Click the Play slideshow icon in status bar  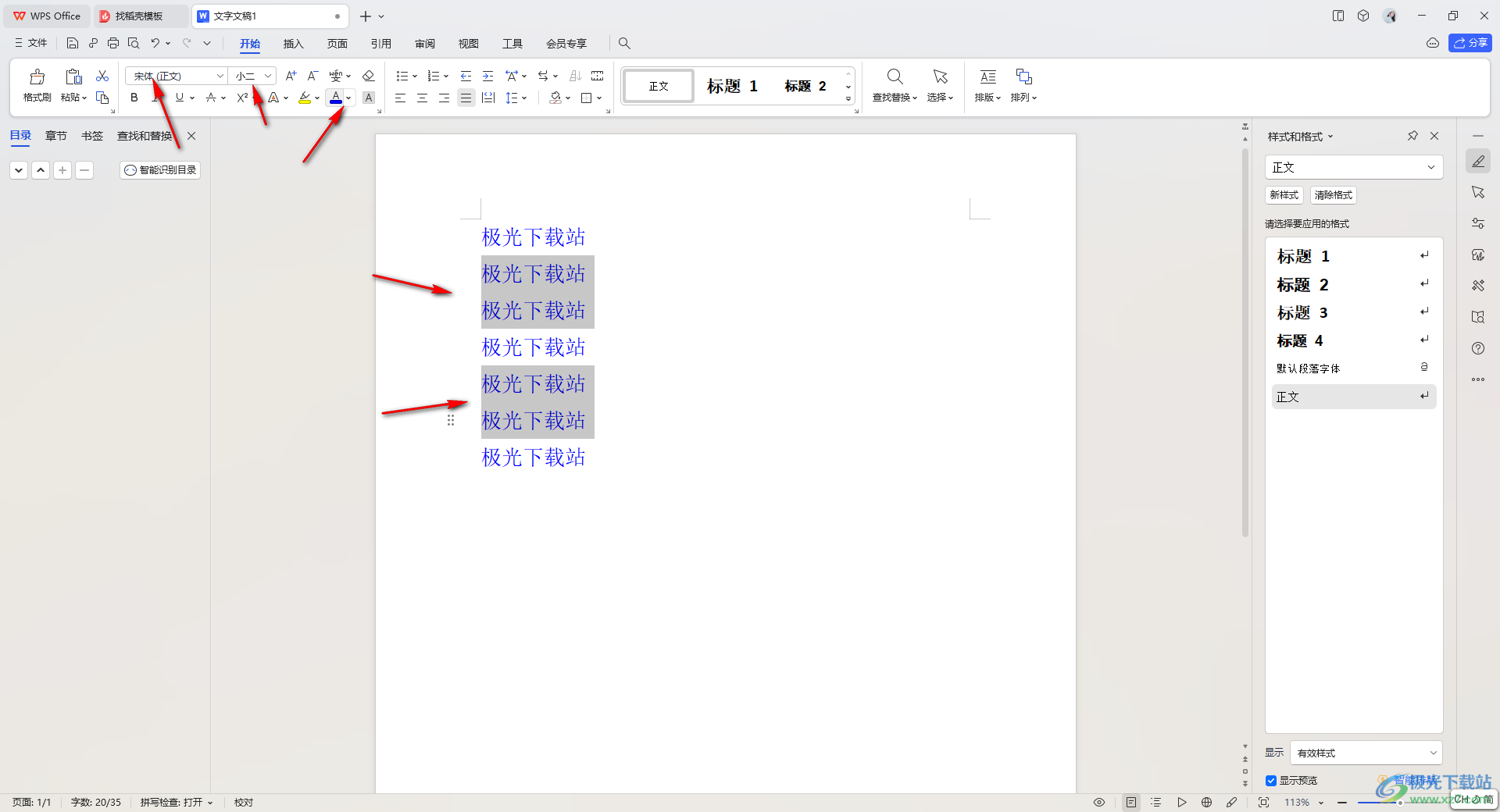(x=1182, y=802)
